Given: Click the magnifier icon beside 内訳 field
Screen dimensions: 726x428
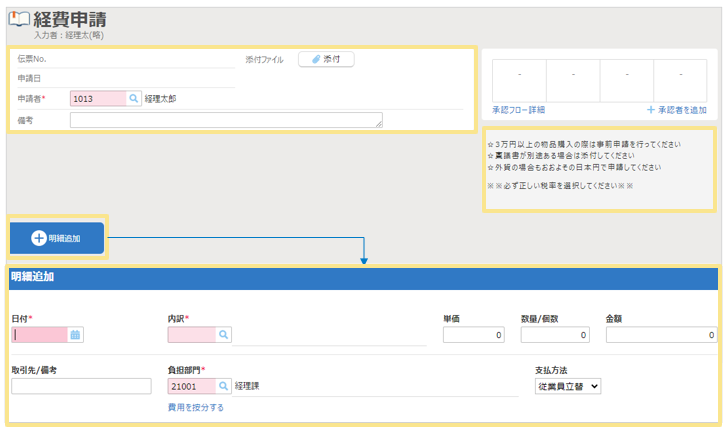Looking at the screenshot, I should (x=224, y=335).
